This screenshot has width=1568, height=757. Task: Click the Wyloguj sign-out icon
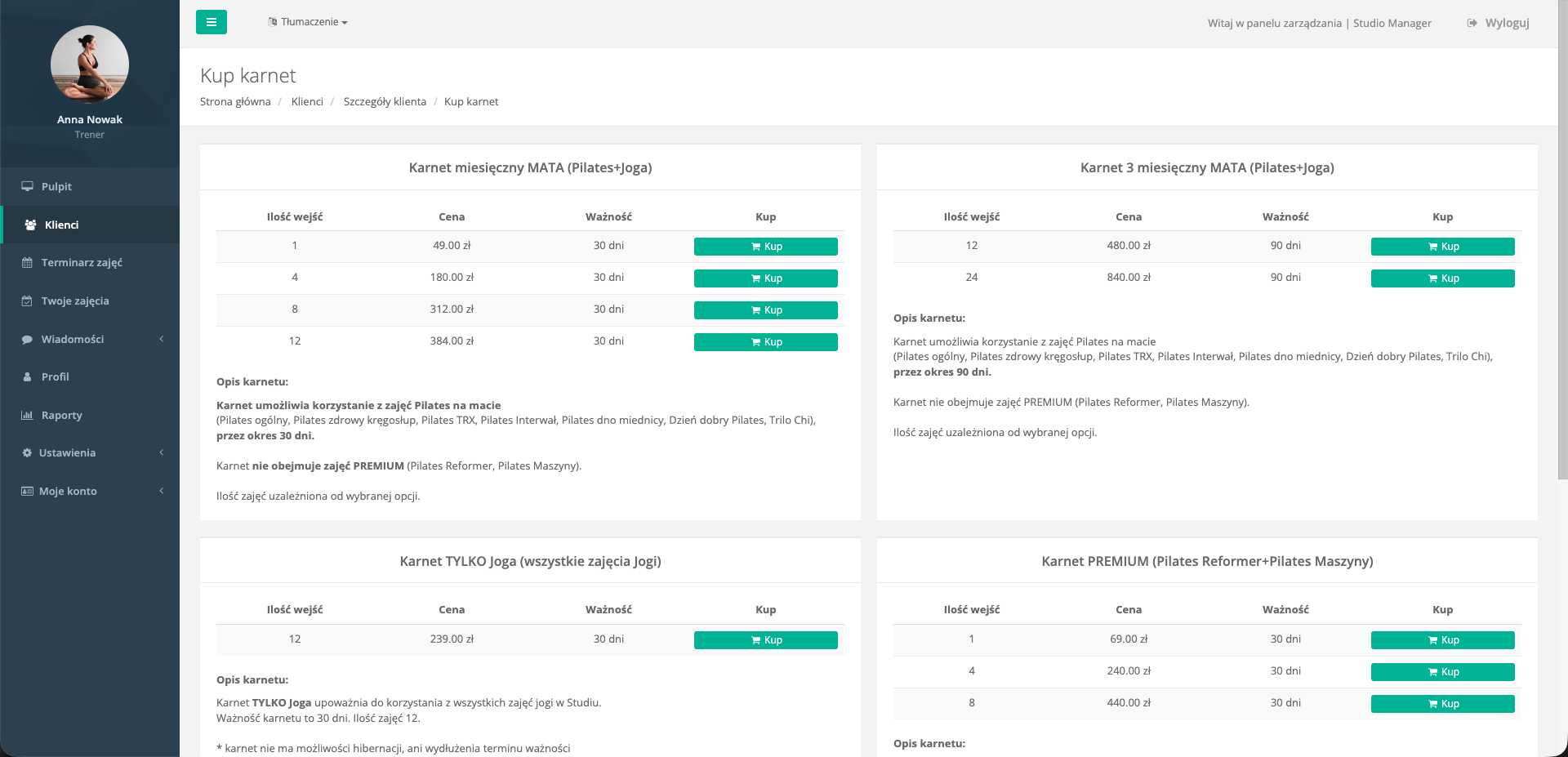coord(1472,23)
